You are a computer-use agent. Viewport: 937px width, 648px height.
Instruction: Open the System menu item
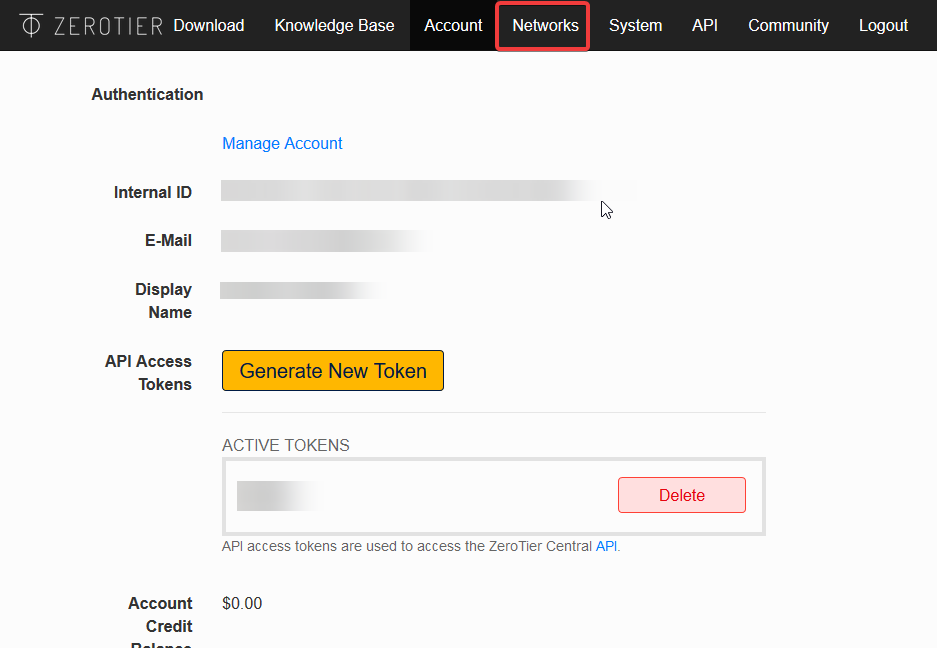pyautogui.click(x=635, y=26)
